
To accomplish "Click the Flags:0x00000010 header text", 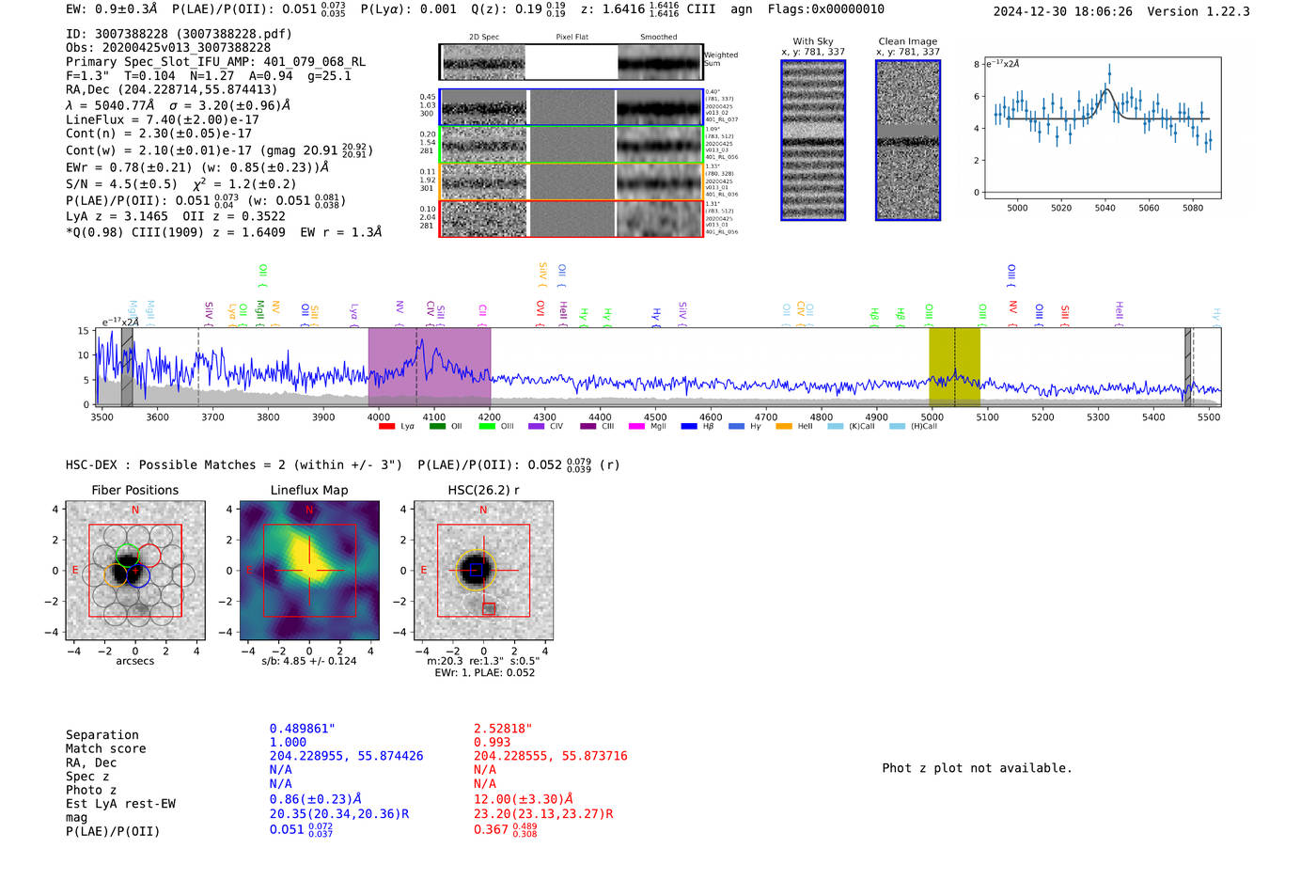I will click(x=825, y=9).
